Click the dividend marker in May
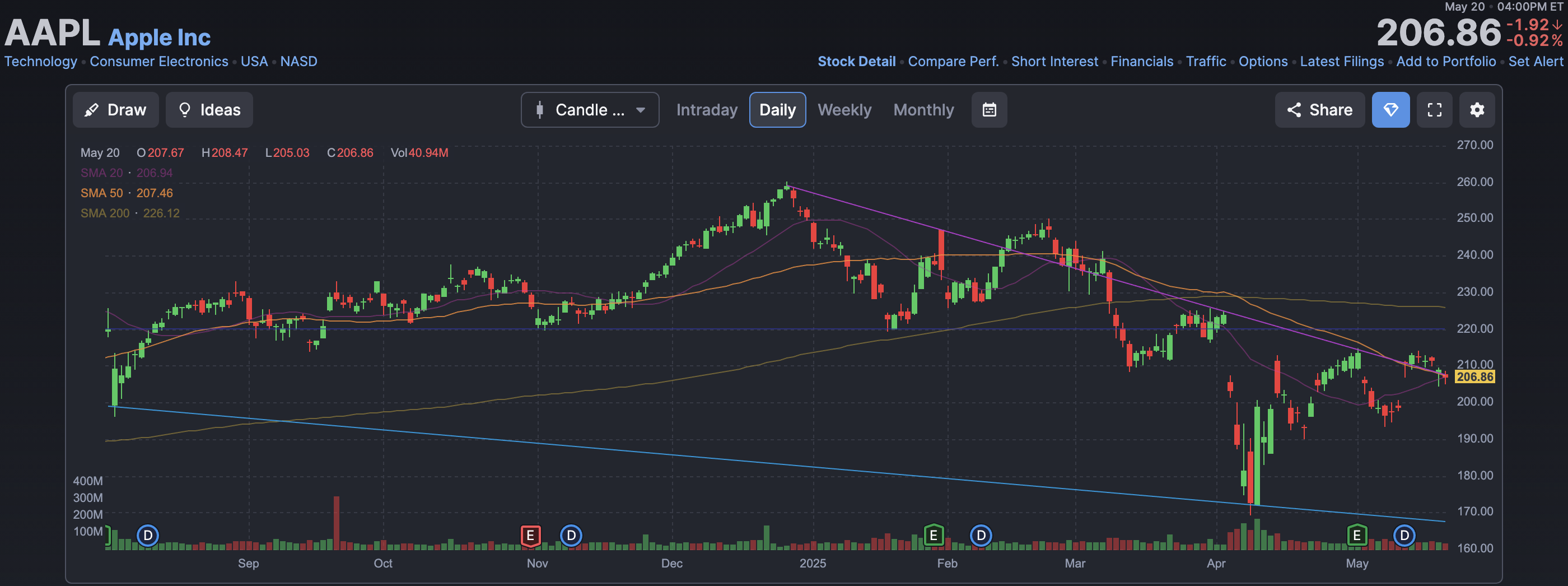 pos(1404,536)
